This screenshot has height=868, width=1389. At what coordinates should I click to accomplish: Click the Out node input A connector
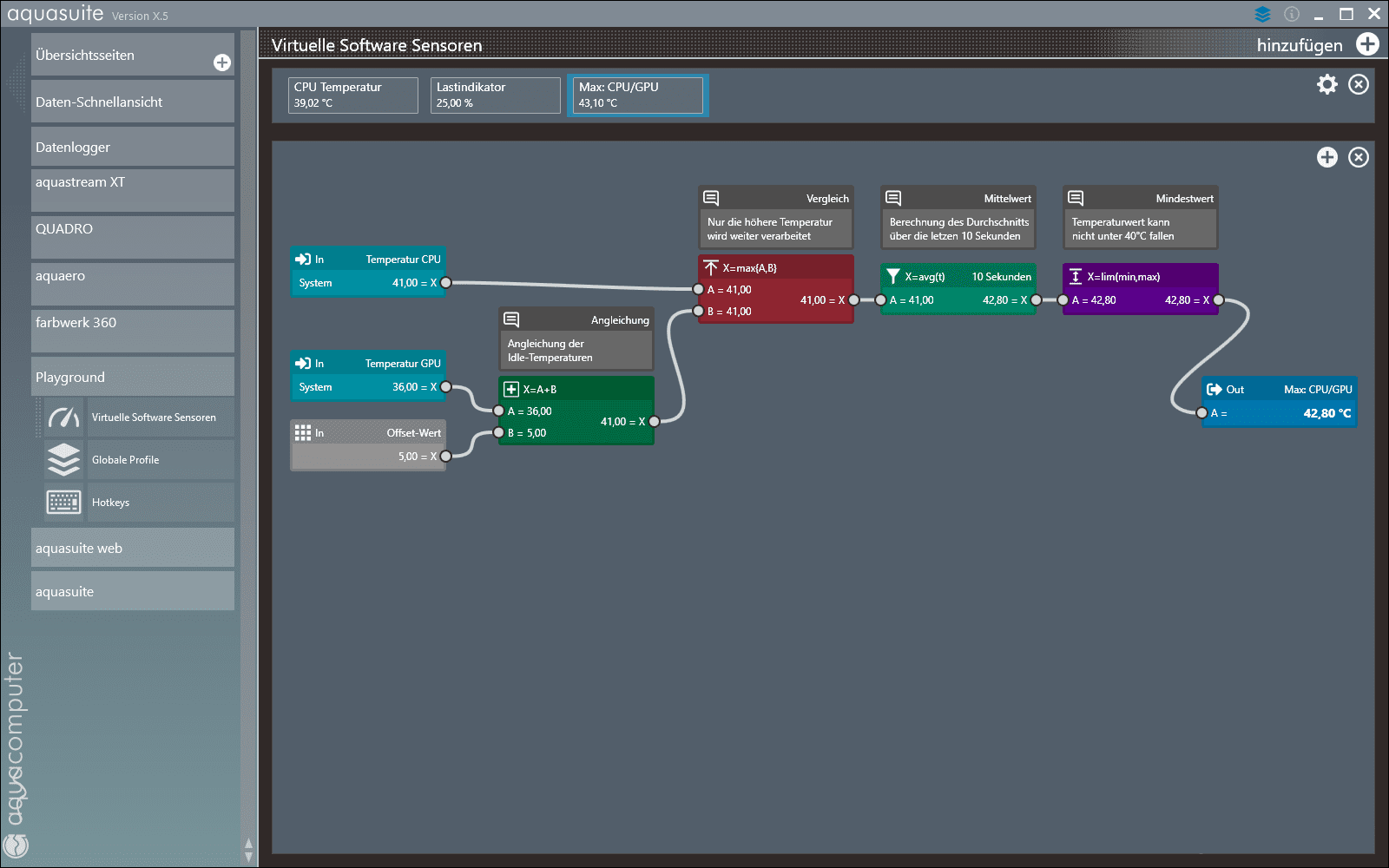1201,413
